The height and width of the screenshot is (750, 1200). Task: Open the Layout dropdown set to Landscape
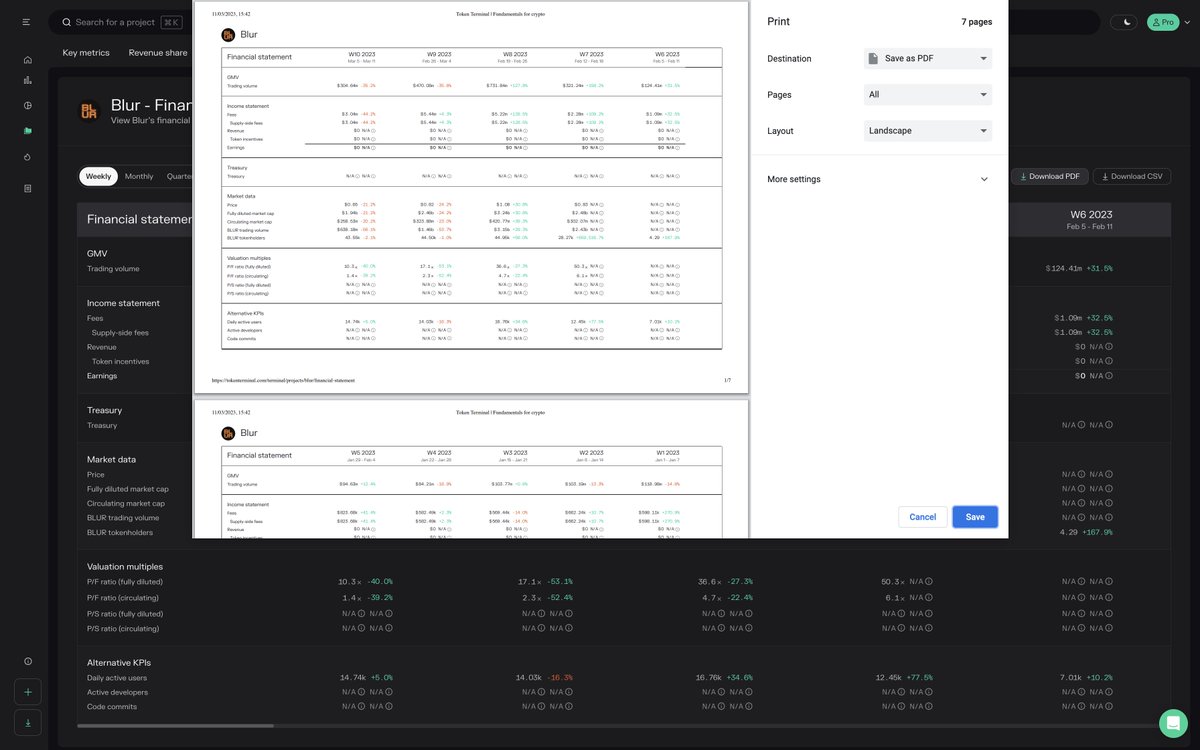click(x=927, y=130)
